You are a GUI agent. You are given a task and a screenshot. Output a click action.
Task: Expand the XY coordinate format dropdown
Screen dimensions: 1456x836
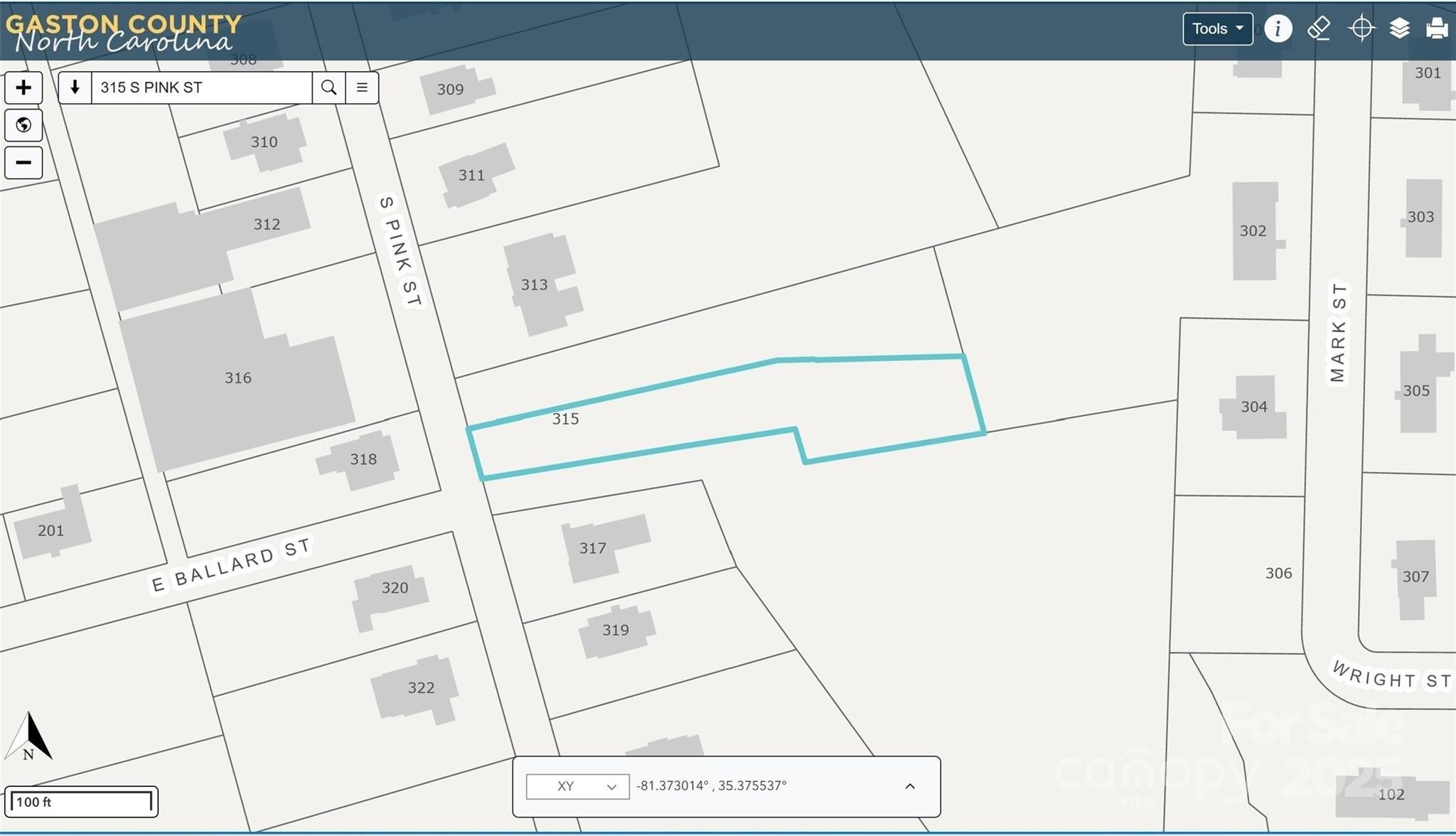(577, 786)
